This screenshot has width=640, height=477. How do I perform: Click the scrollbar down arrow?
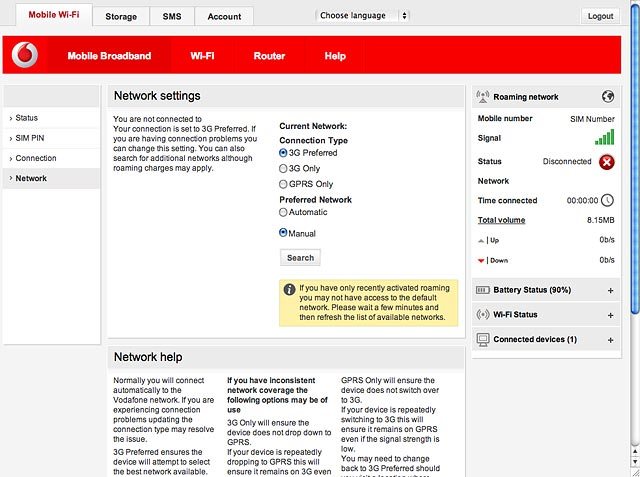click(635, 461)
